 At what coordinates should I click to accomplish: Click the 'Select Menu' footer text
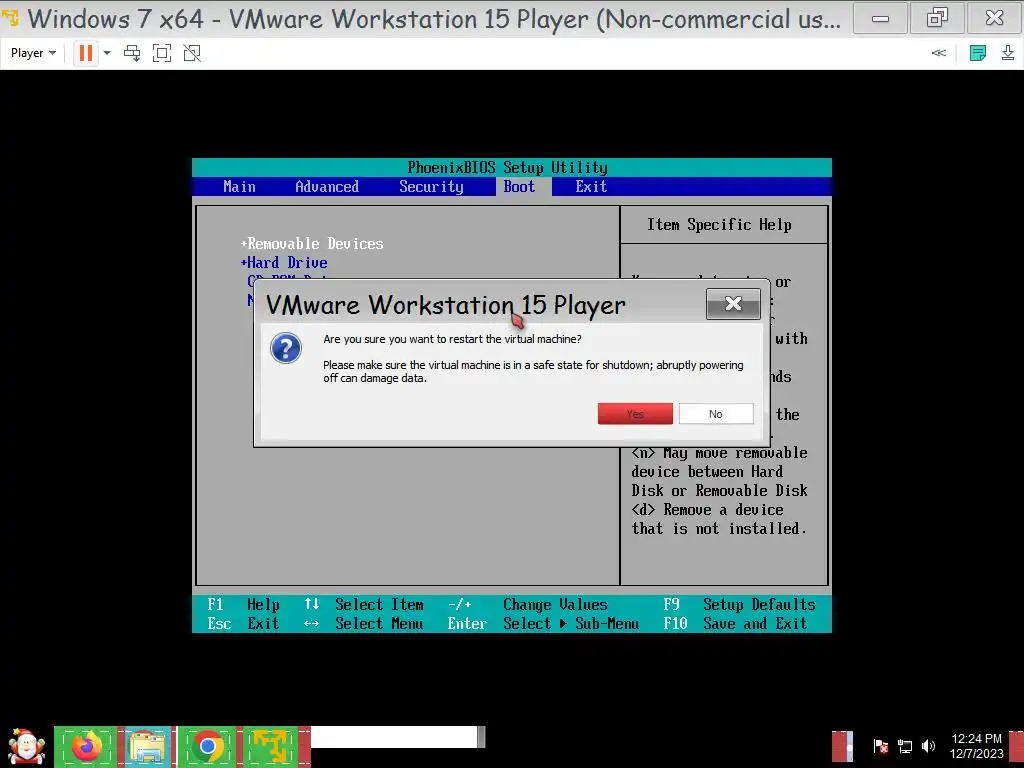coord(379,624)
